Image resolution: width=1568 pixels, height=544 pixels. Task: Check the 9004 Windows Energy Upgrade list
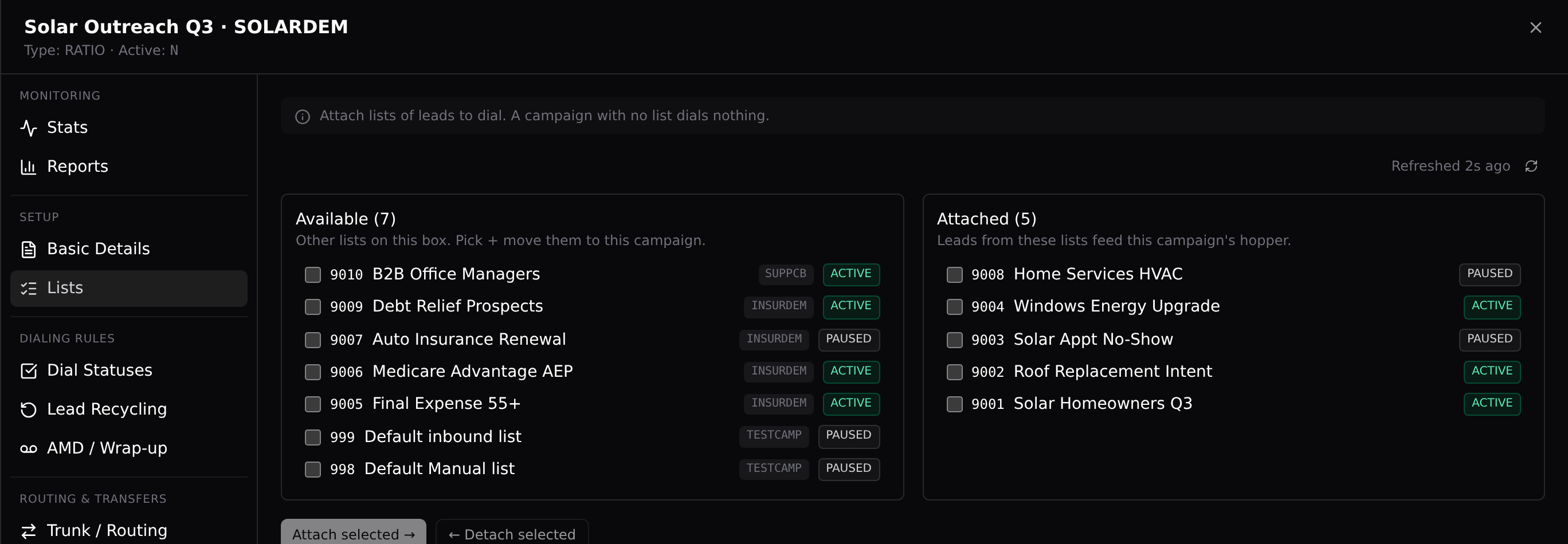coord(954,307)
